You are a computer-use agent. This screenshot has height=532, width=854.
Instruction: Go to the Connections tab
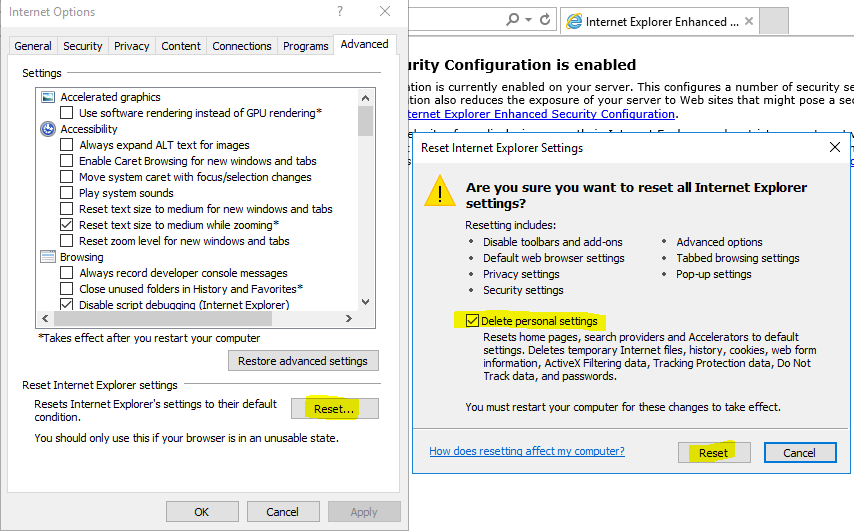[242, 46]
